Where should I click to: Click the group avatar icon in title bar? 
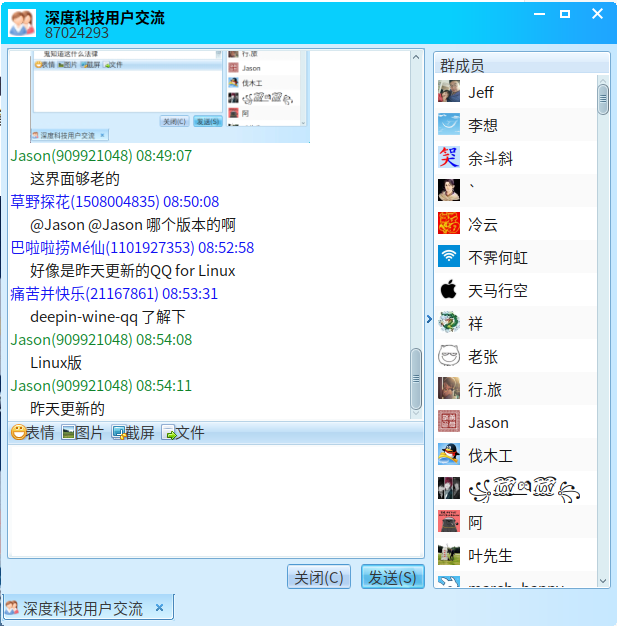[x=22, y=22]
